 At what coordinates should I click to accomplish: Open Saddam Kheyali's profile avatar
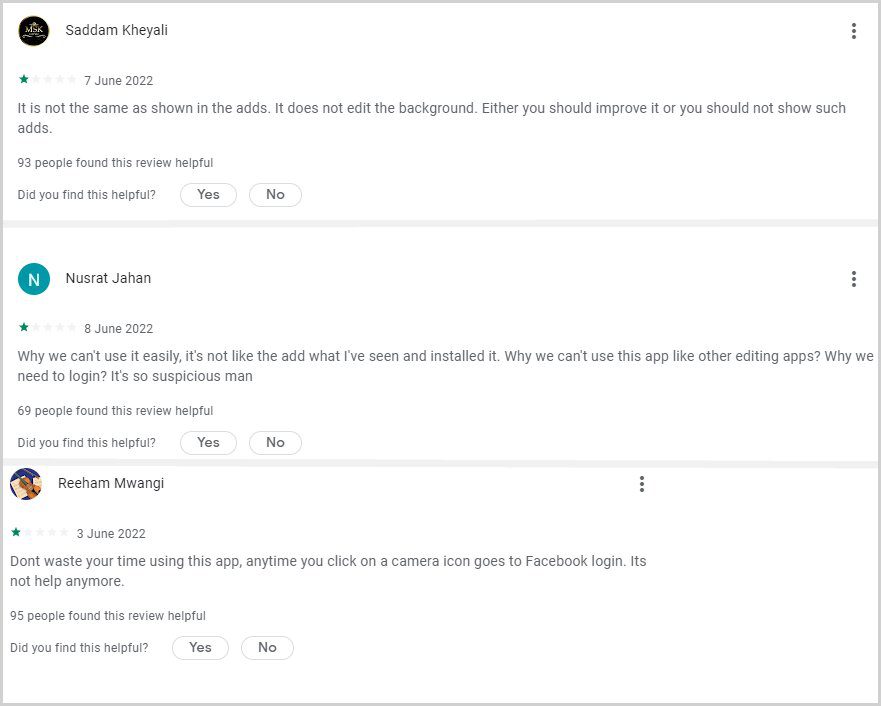(34, 30)
